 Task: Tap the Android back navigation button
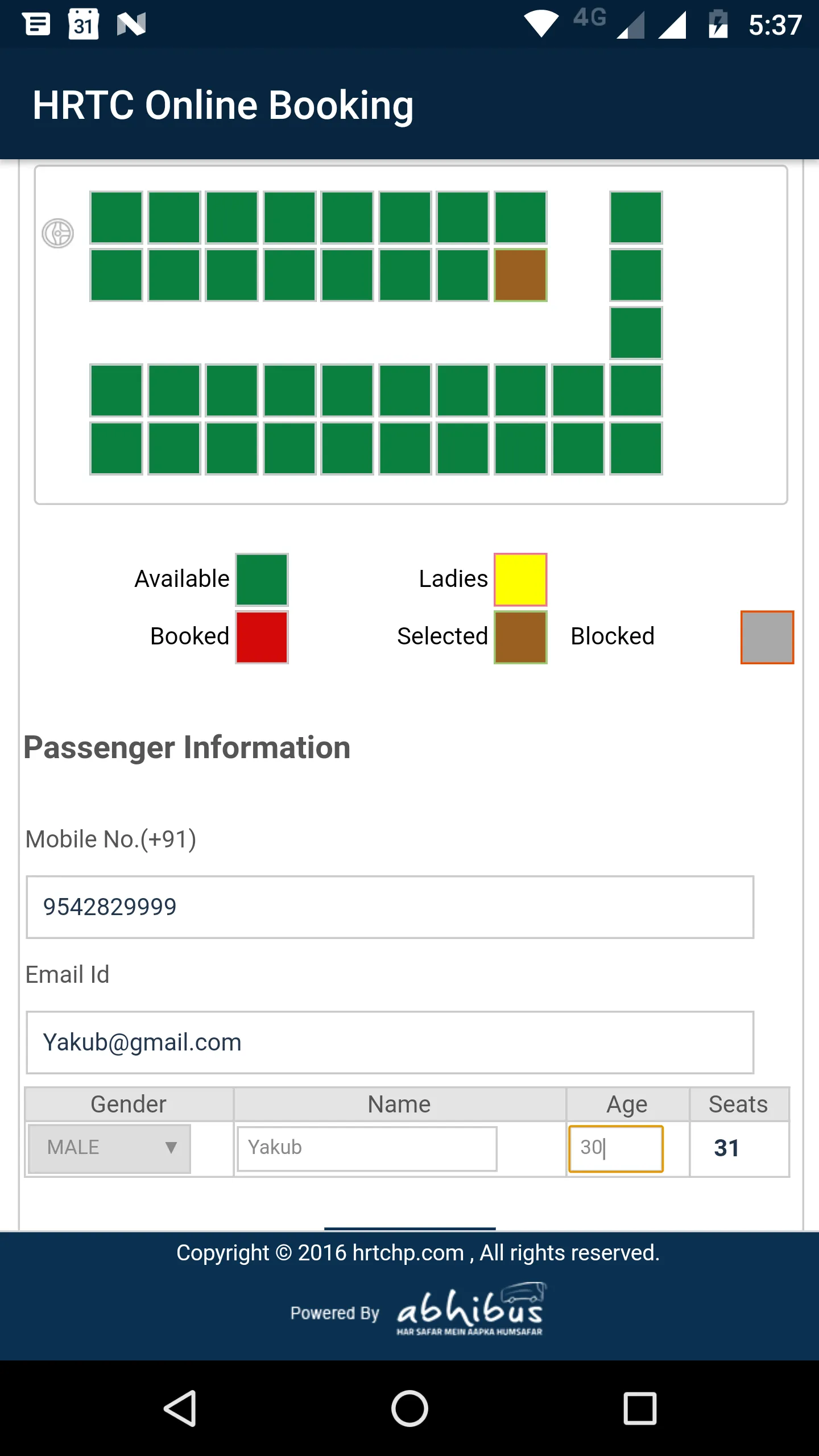point(180,1408)
